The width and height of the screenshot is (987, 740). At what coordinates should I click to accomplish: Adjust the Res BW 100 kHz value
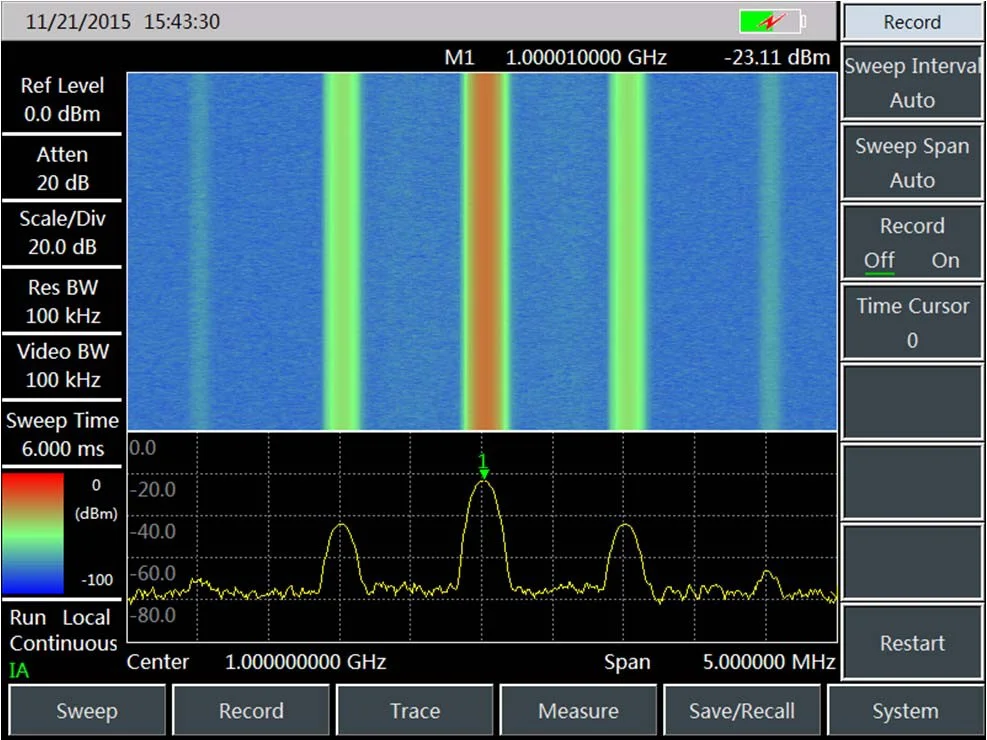click(62, 302)
